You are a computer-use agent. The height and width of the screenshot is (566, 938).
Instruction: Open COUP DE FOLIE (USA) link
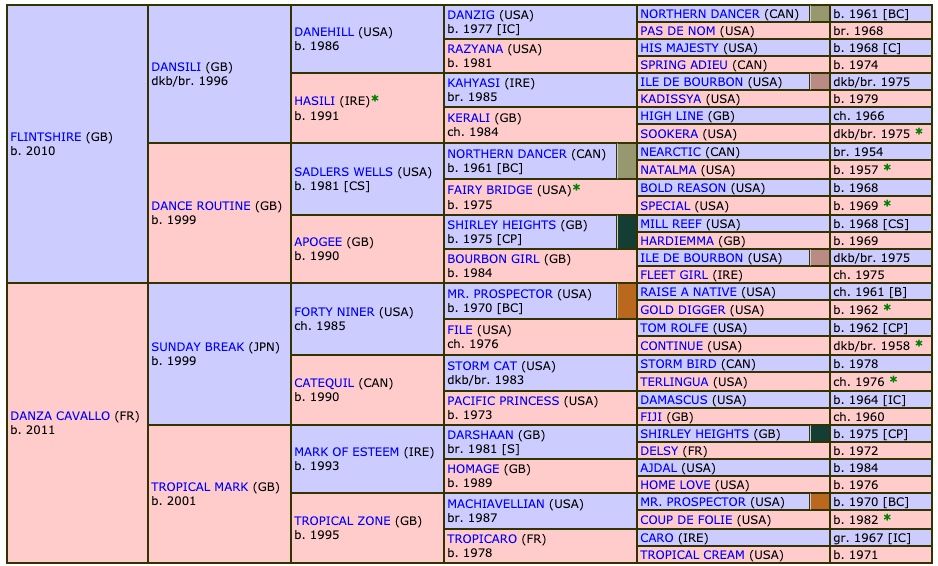[687, 520]
